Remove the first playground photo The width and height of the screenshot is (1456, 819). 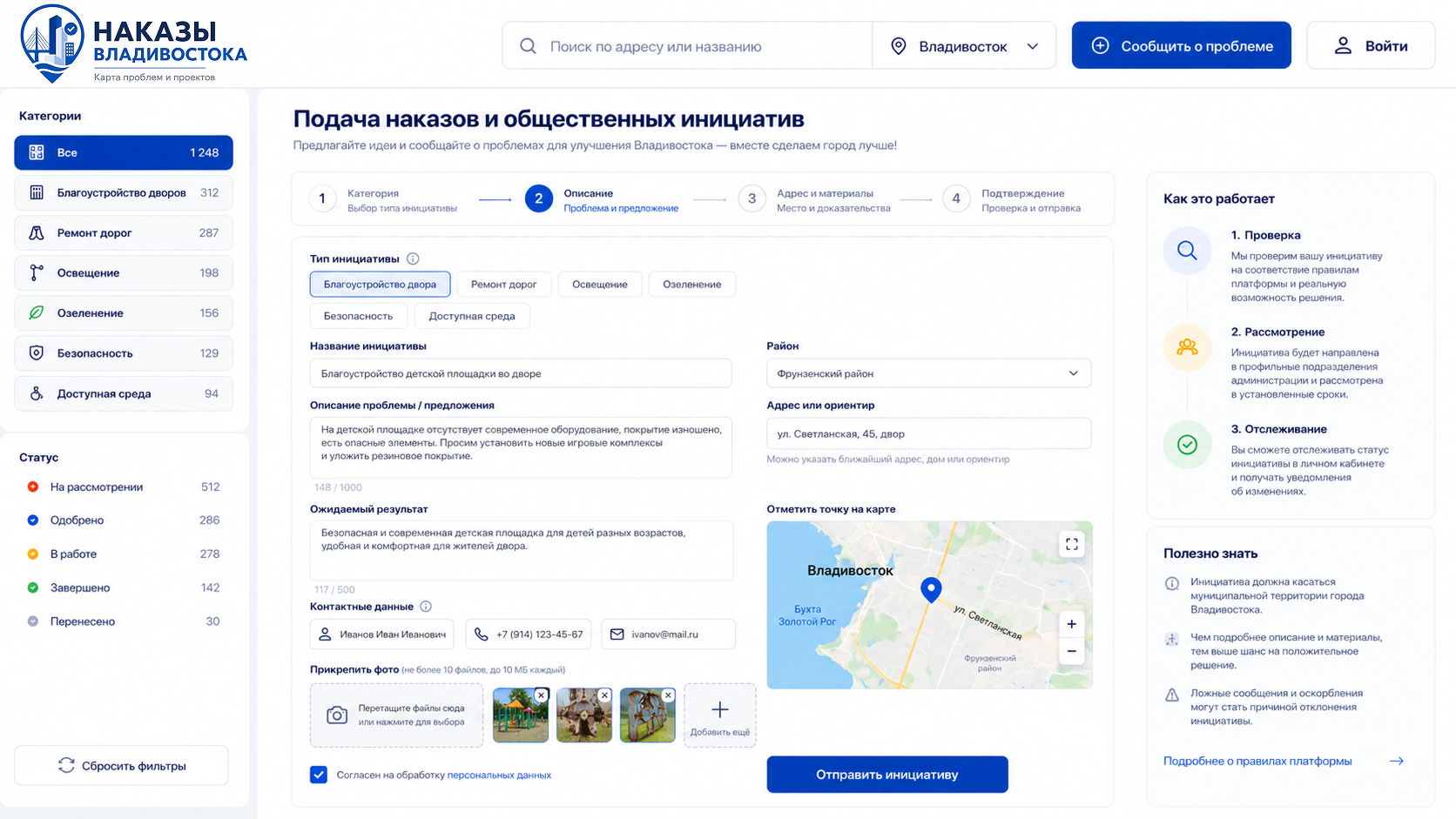pos(542,695)
